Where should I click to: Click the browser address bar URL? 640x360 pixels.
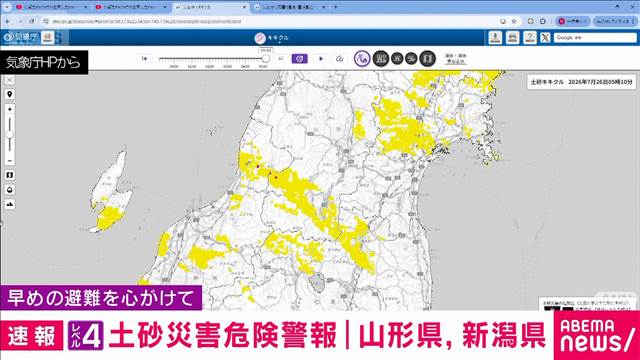[147, 21]
